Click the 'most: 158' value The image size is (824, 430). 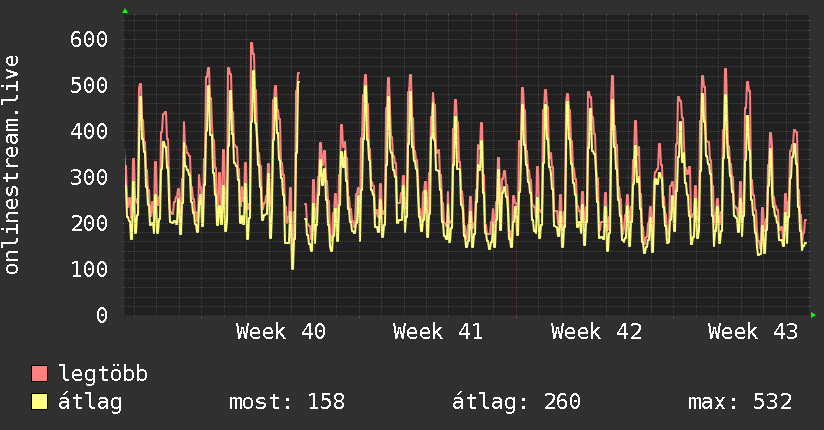(287, 402)
